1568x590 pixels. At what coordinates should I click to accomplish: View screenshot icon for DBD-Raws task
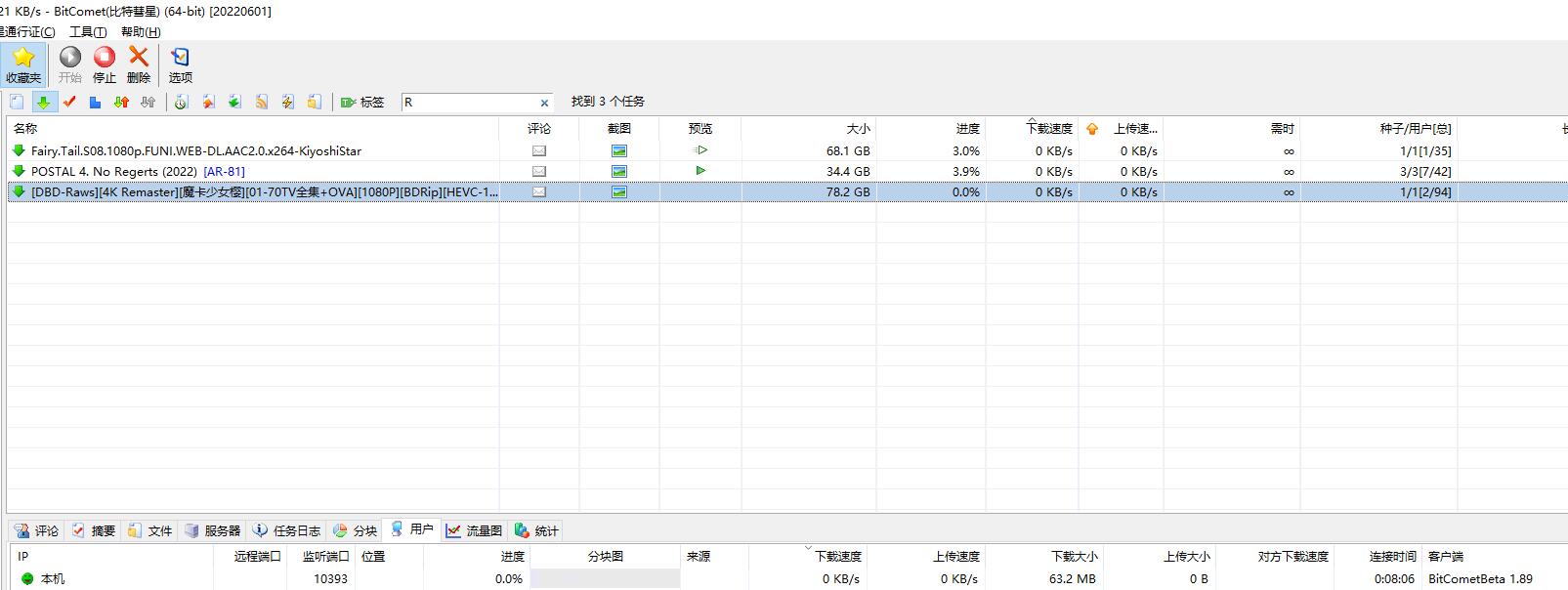click(618, 191)
